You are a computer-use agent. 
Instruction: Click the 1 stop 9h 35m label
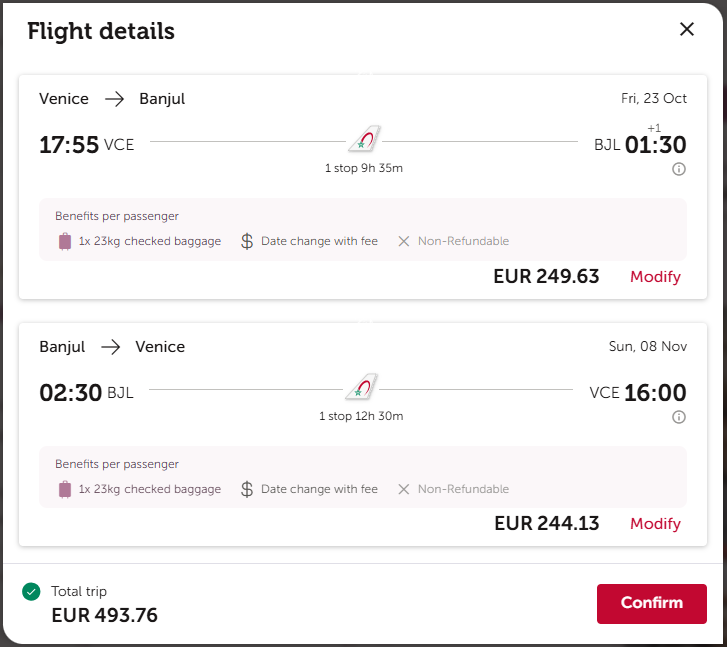(x=364, y=168)
